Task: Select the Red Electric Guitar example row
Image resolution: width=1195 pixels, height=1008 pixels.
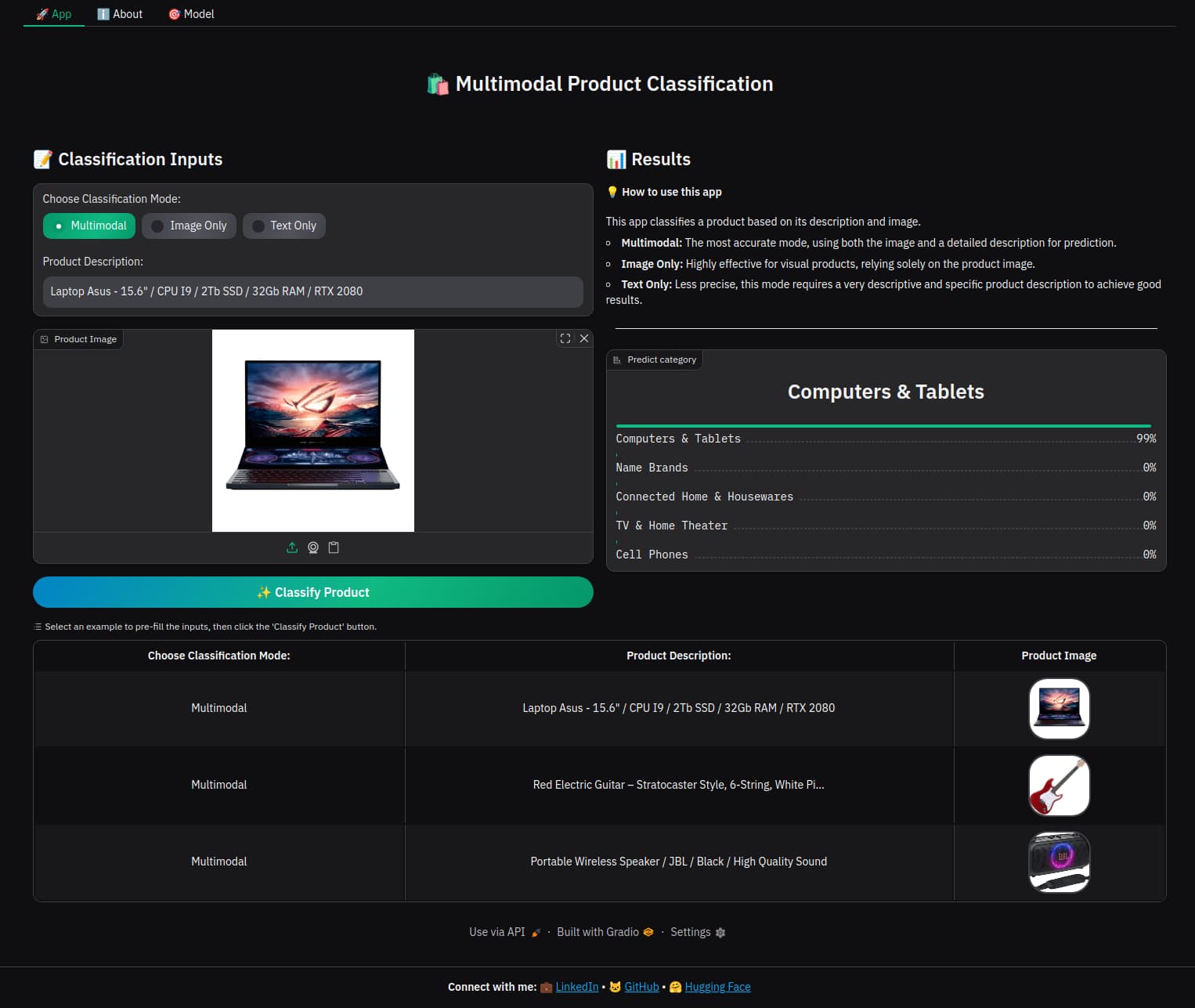Action: tap(678, 785)
